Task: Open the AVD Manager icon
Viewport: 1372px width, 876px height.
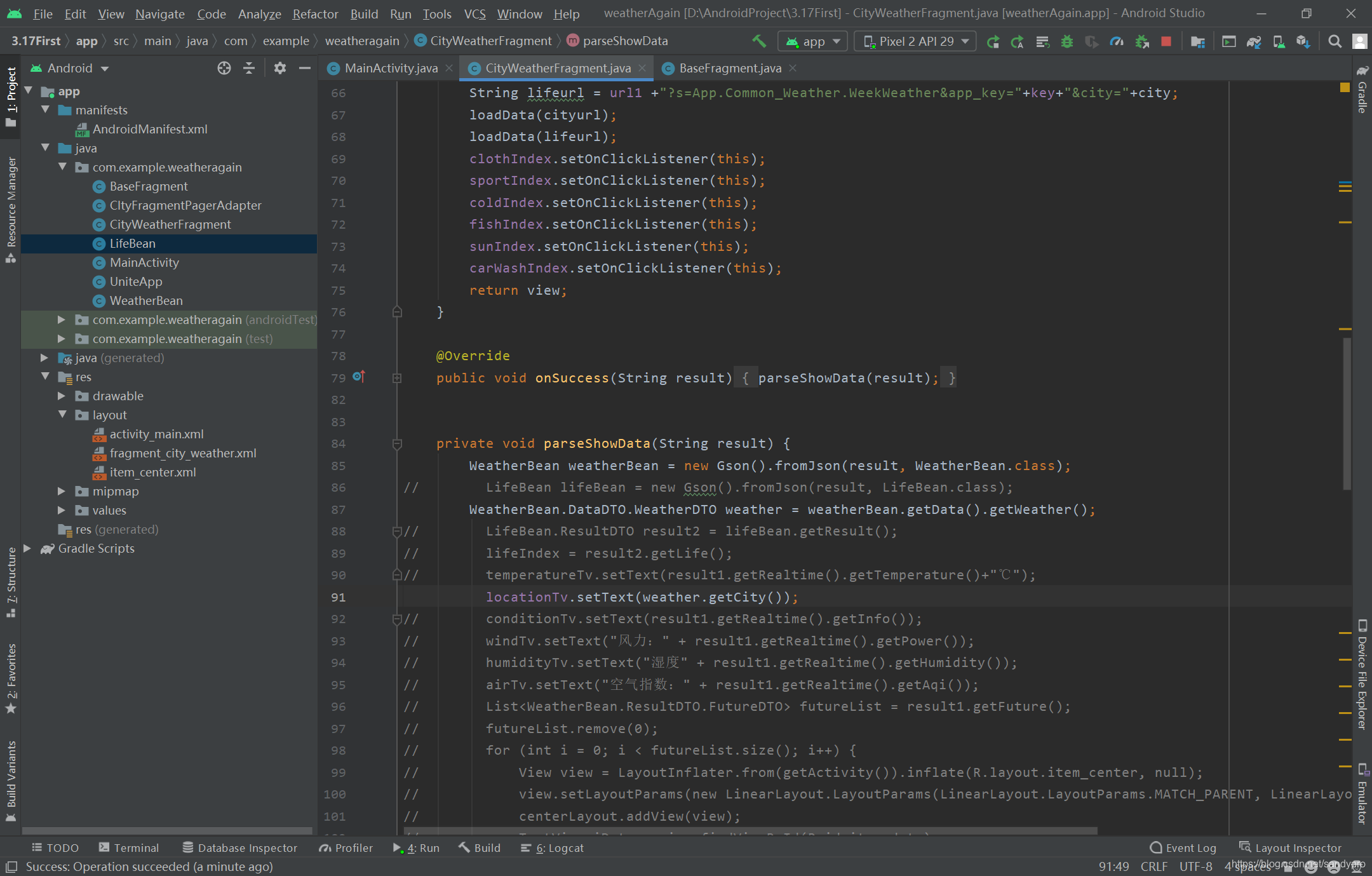Action: point(1279,41)
